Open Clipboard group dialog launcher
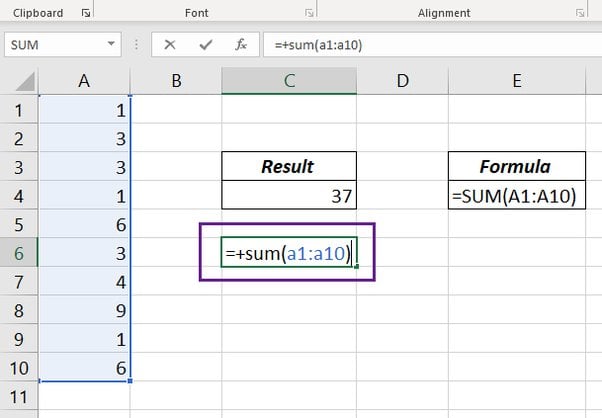Screen dimensions: 602x418 pos(84,13)
